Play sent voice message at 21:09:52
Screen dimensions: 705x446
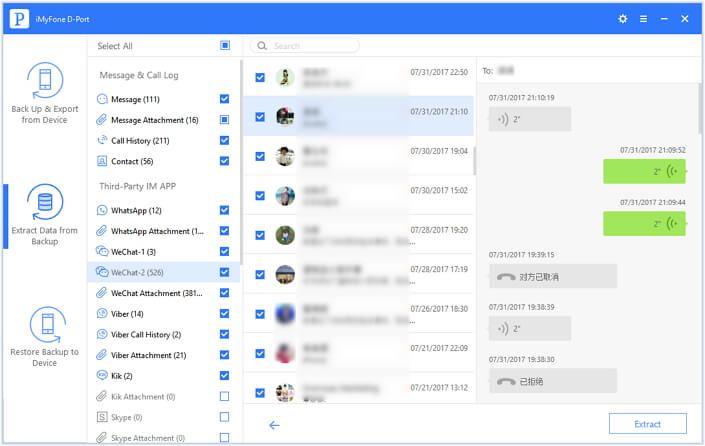click(644, 171)
